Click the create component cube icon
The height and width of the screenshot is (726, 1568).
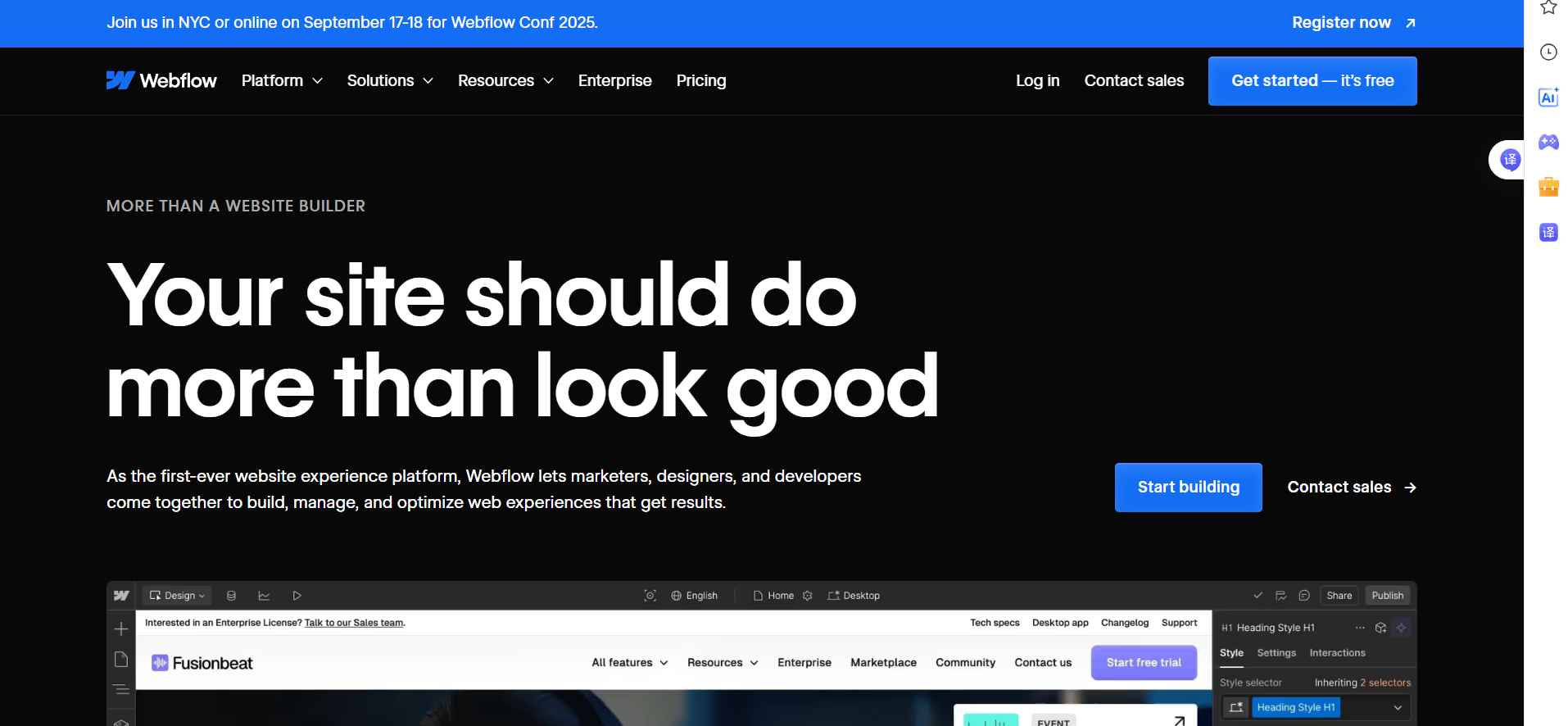tap(1381, 628)
